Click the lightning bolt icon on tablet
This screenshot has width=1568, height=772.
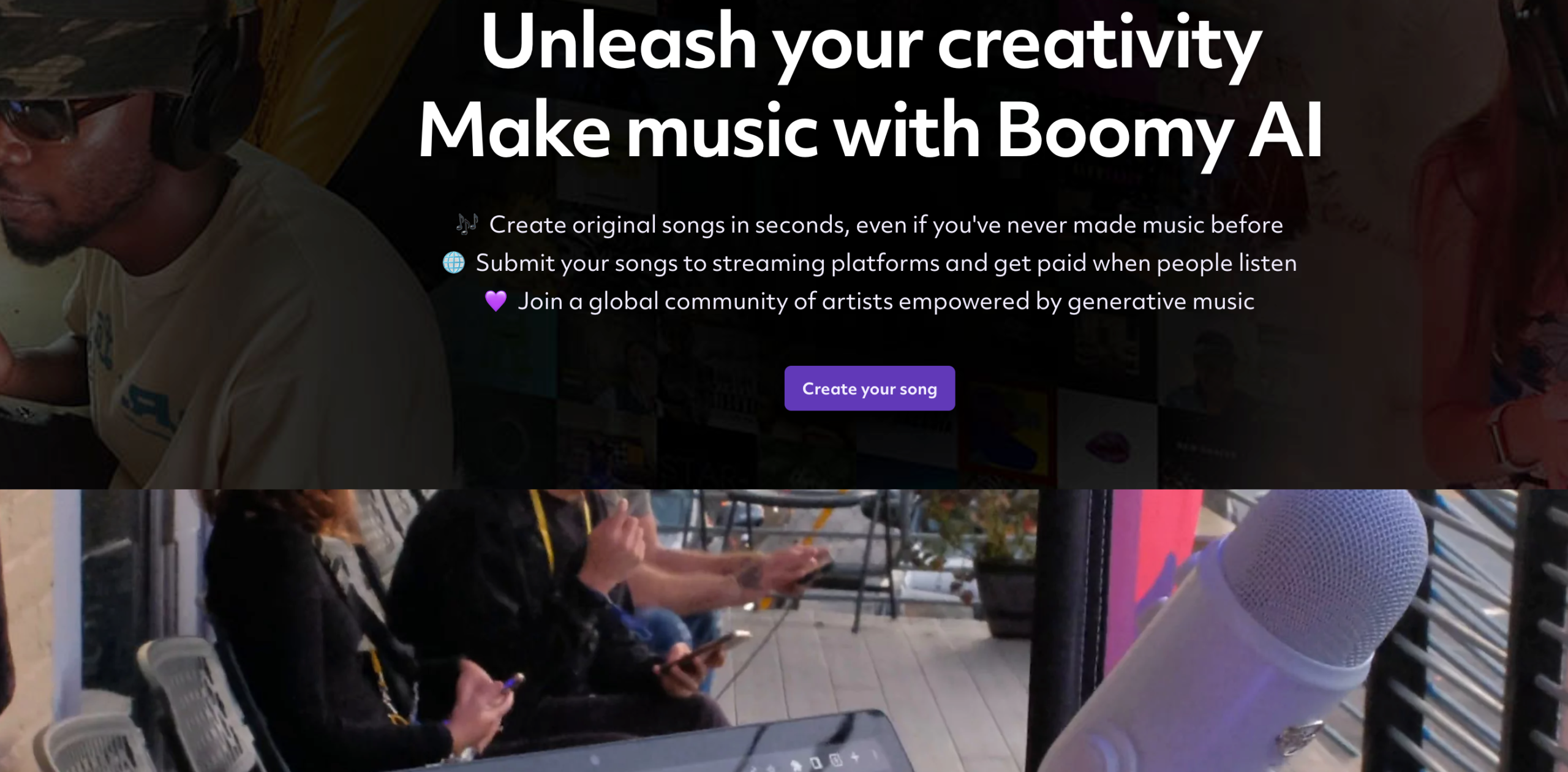click(x=854, y=757)
